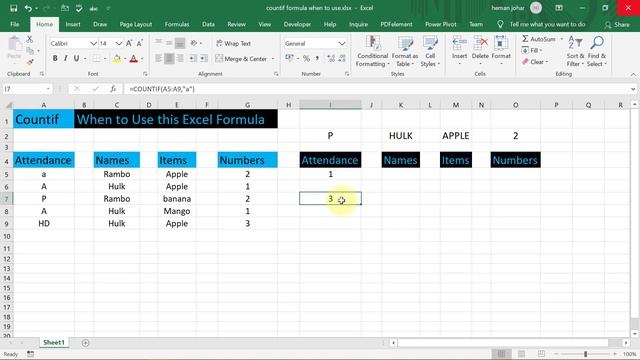640x360 pixels.
Task: Switch to the Developer tab
Action: pyautogui.click(x=297, y=24)
